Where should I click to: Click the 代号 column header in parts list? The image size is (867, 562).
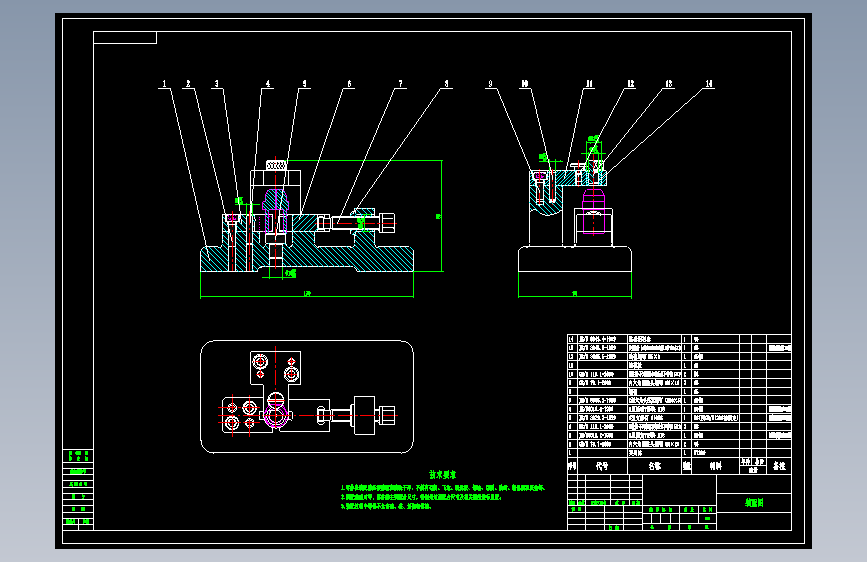(x=602, y=466)
